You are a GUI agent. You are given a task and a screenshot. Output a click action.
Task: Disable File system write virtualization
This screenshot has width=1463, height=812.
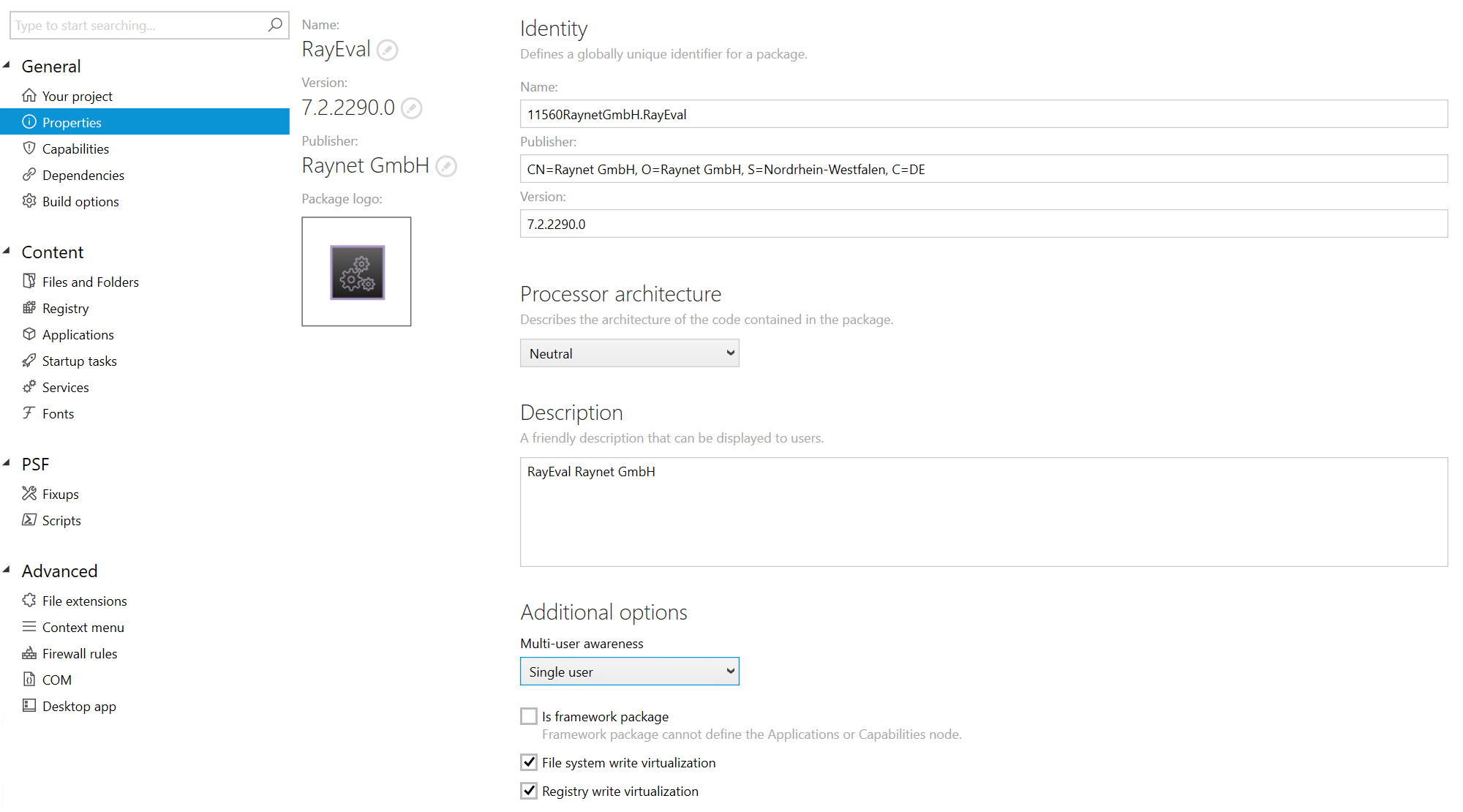click(528, 762)
